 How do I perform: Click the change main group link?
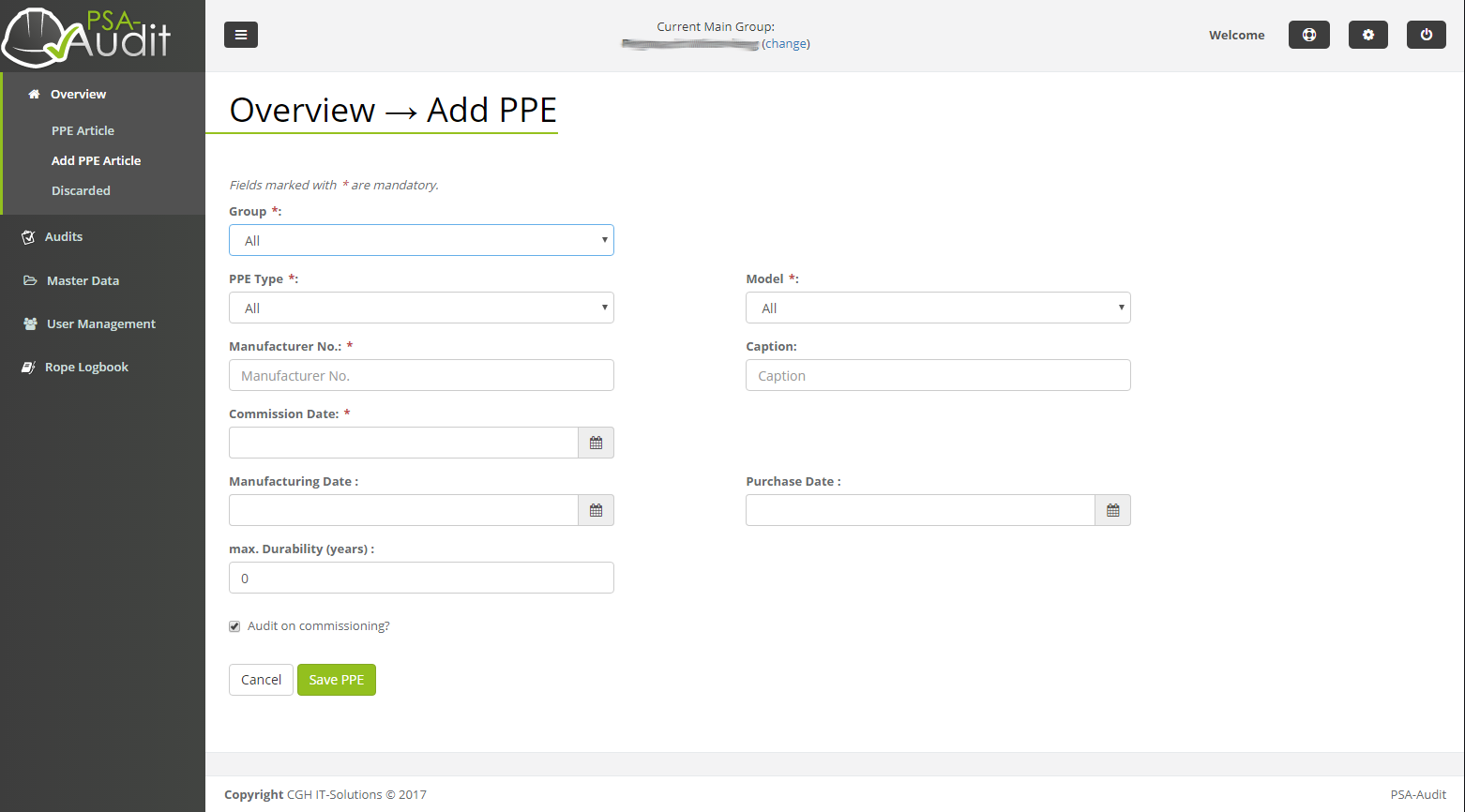[786, 44]
